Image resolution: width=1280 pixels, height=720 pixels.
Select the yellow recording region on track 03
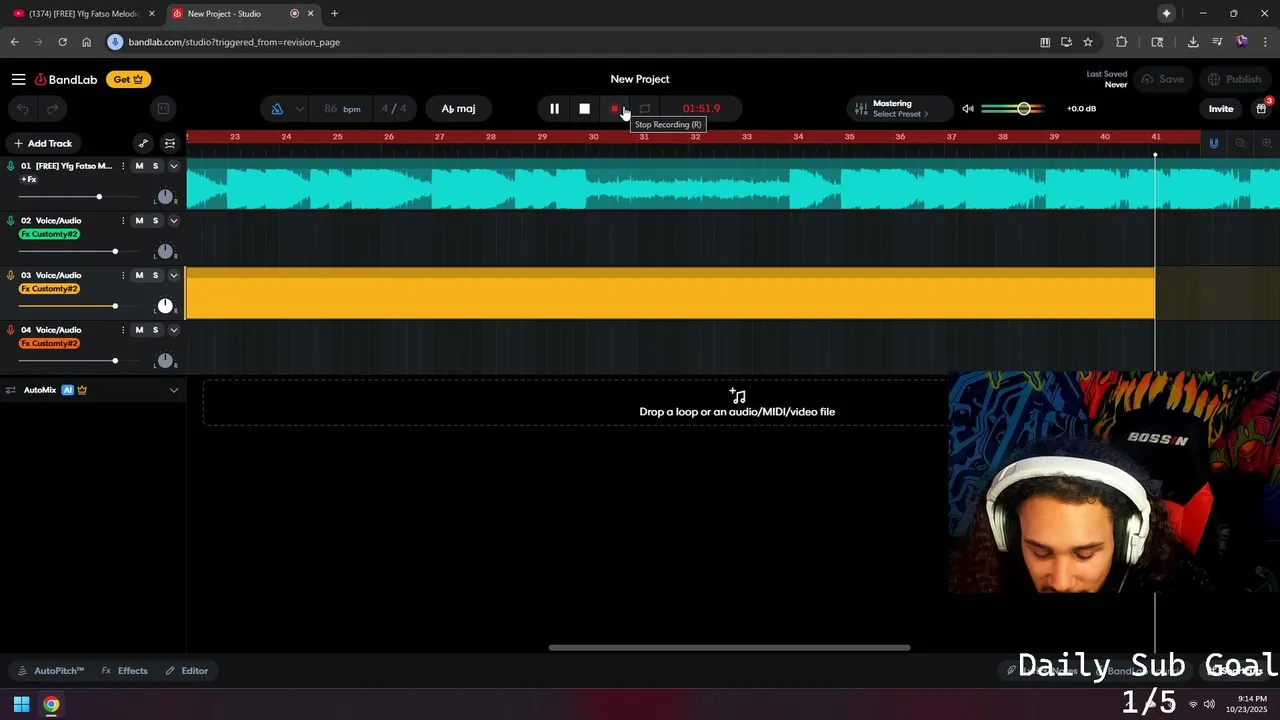[x=670, y=293]
